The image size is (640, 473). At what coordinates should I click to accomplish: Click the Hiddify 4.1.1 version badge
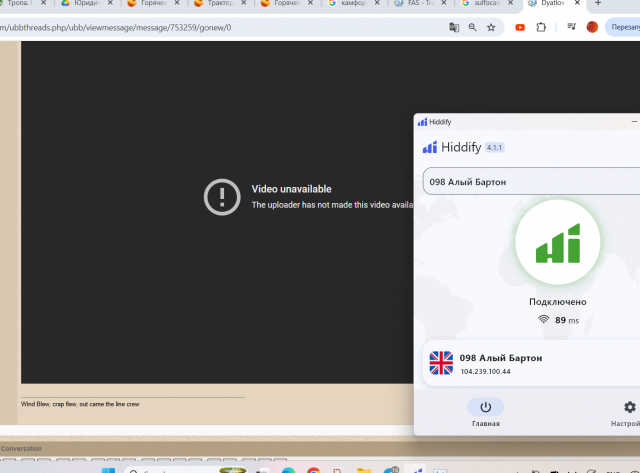point(495,147)
